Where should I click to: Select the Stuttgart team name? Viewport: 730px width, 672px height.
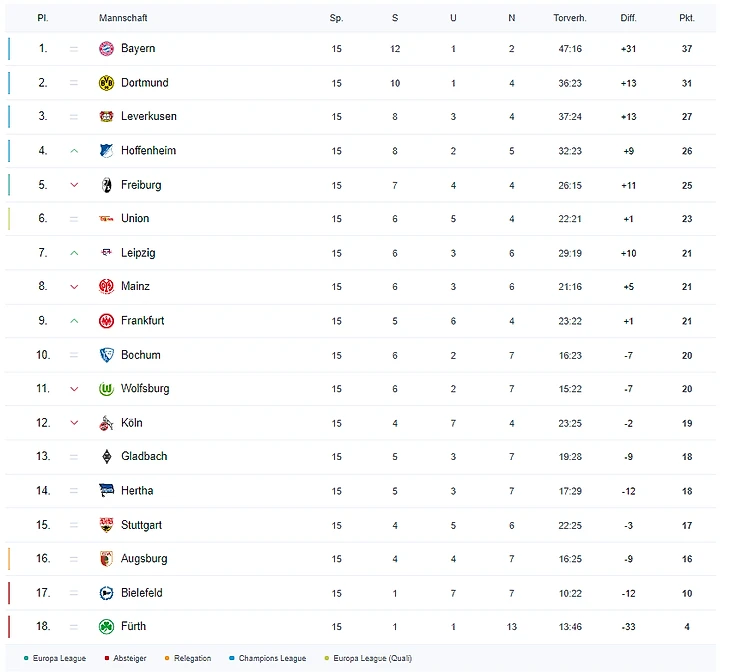tap(141, 525)
